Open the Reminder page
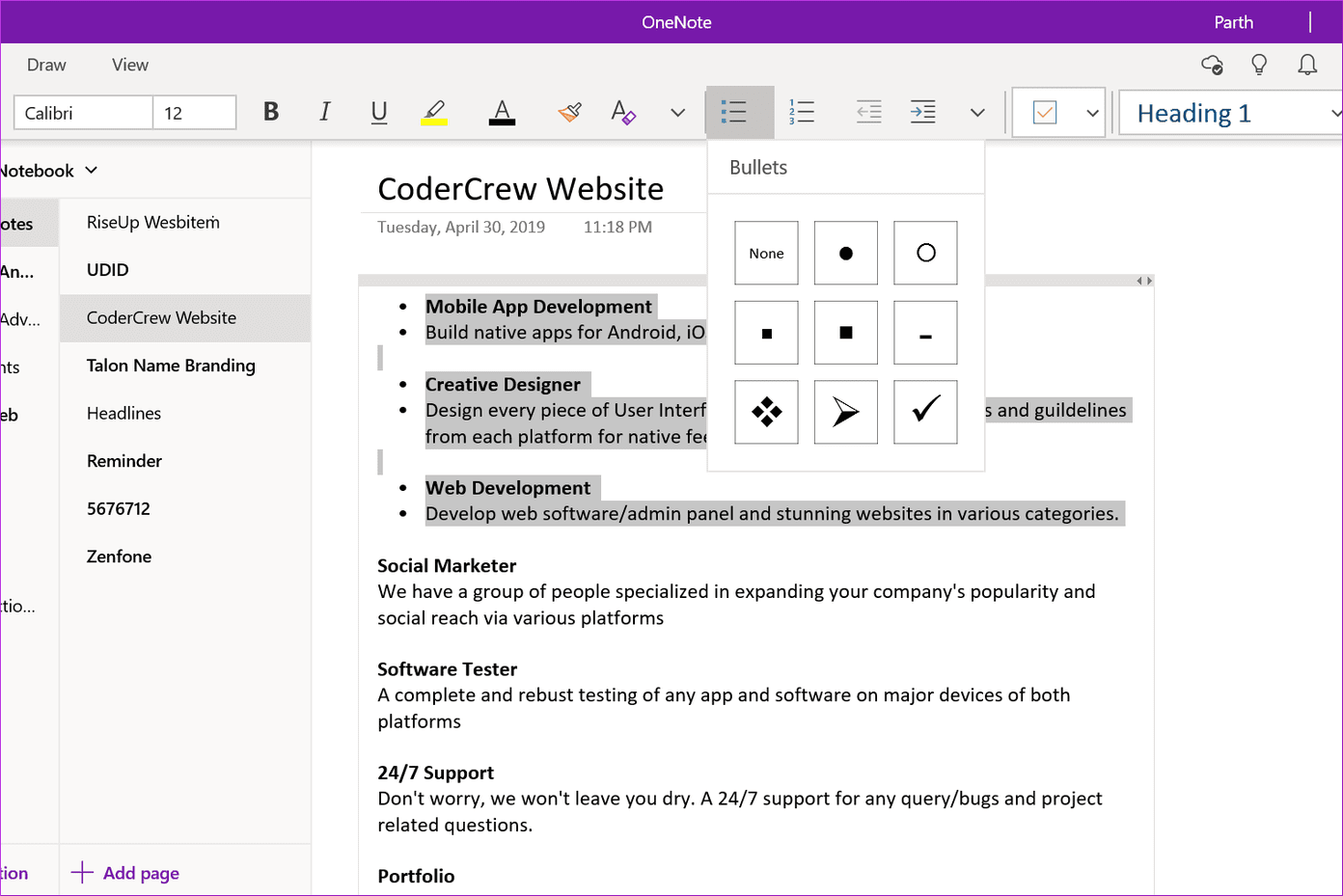 point(185,461)
